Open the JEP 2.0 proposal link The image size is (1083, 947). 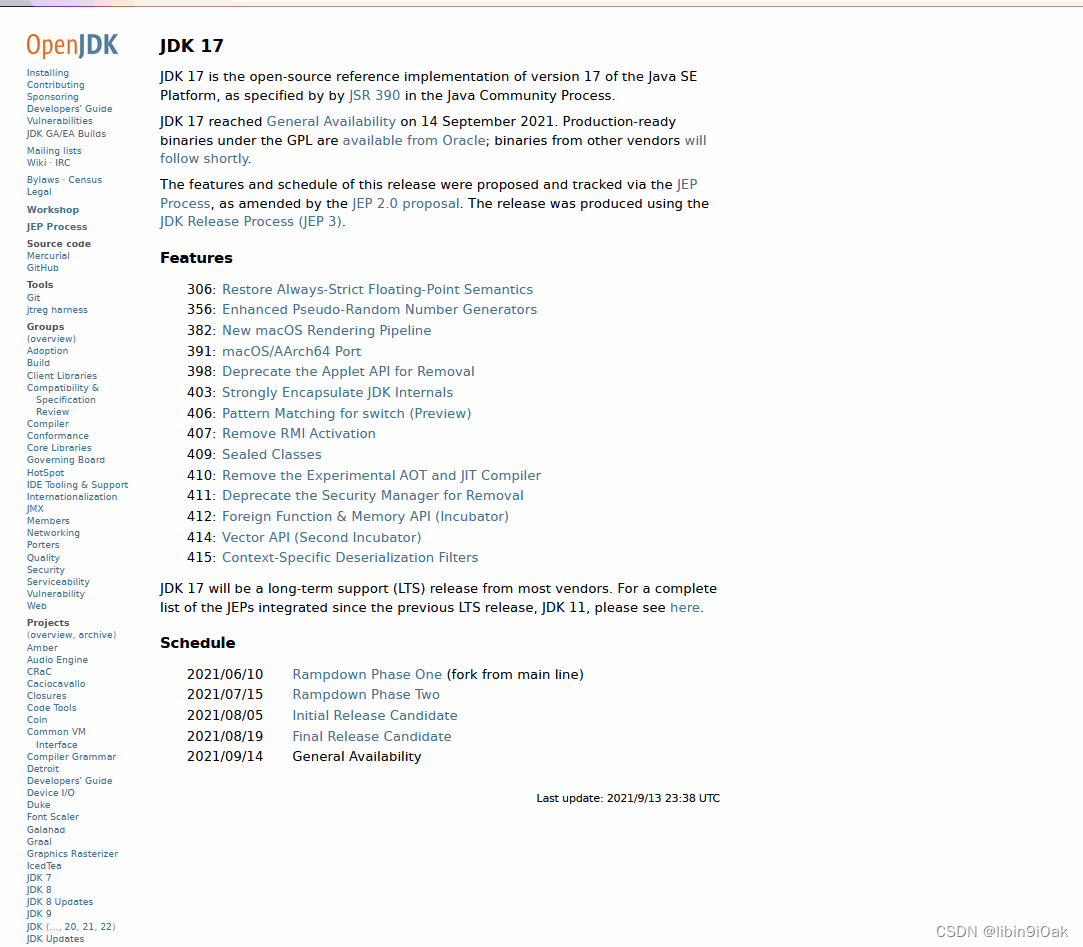(405, 203)
